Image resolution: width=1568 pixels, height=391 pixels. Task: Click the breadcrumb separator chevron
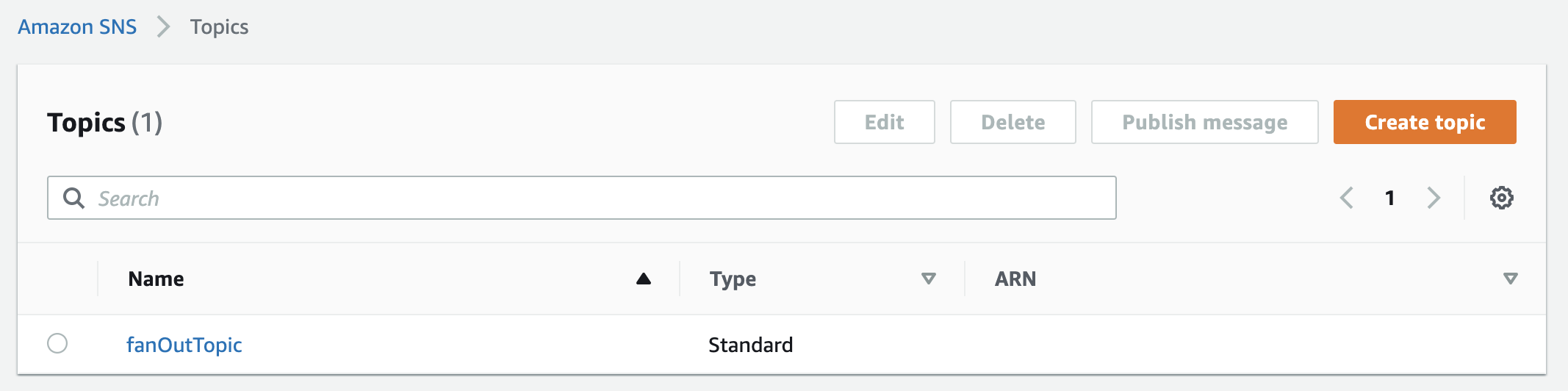click(163, 27)
